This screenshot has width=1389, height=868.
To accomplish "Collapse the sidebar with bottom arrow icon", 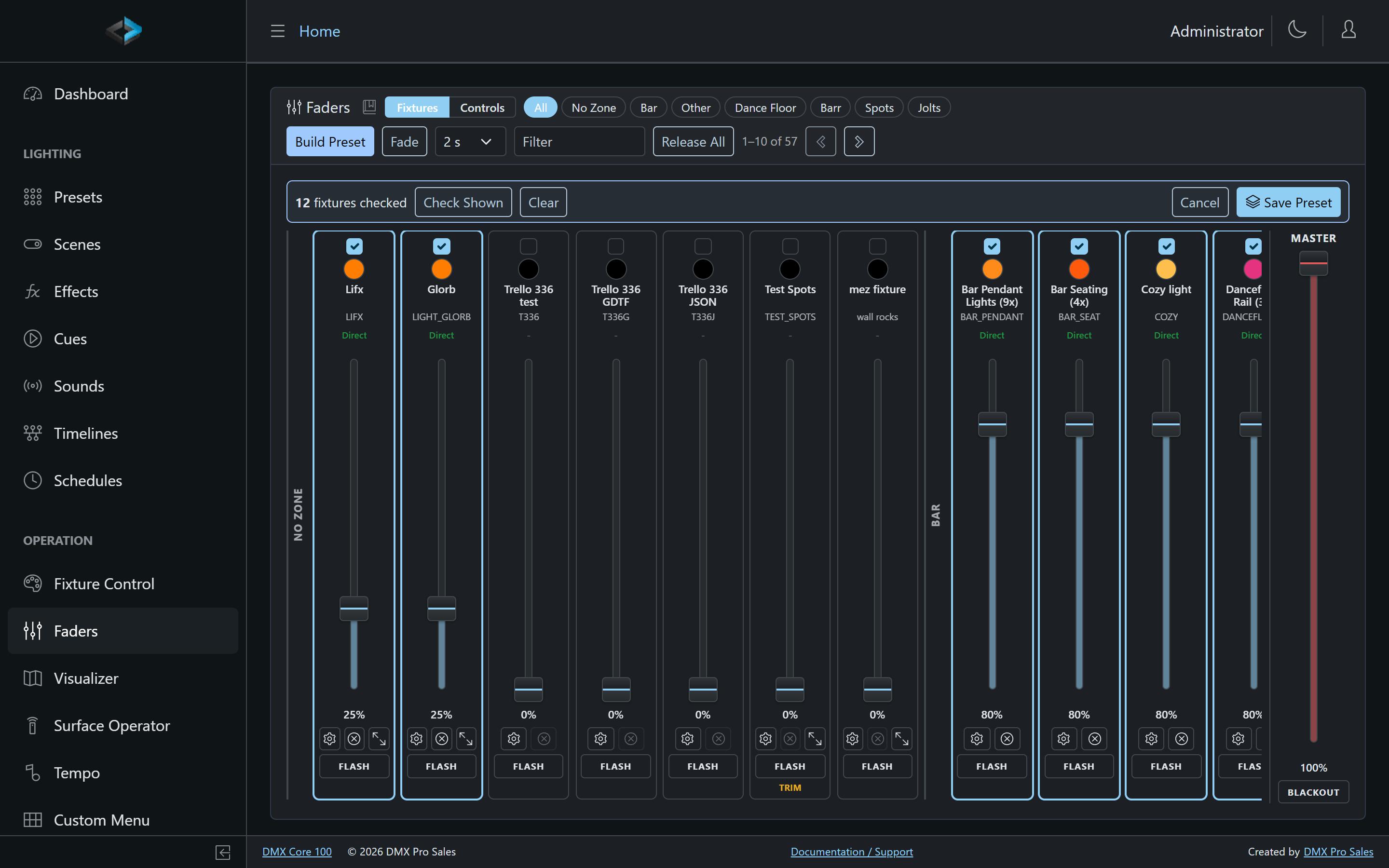I will pyautogui.click(x=223, y=852).
